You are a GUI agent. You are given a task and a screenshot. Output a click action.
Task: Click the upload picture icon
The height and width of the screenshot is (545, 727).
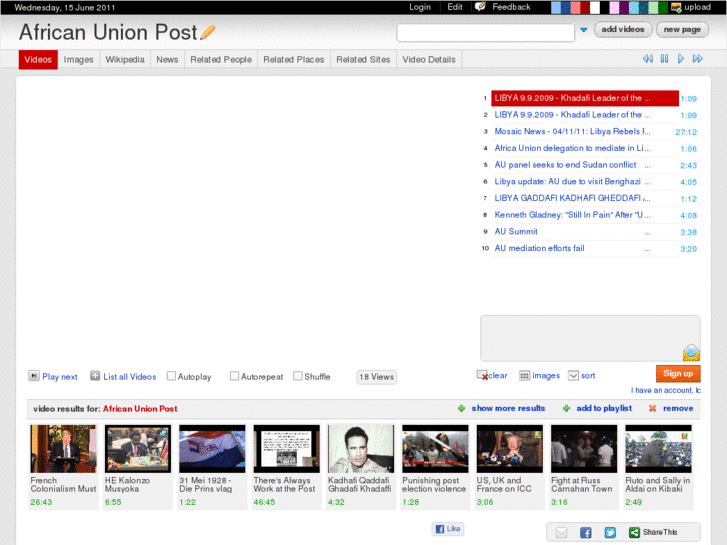(x=676, y=7)
